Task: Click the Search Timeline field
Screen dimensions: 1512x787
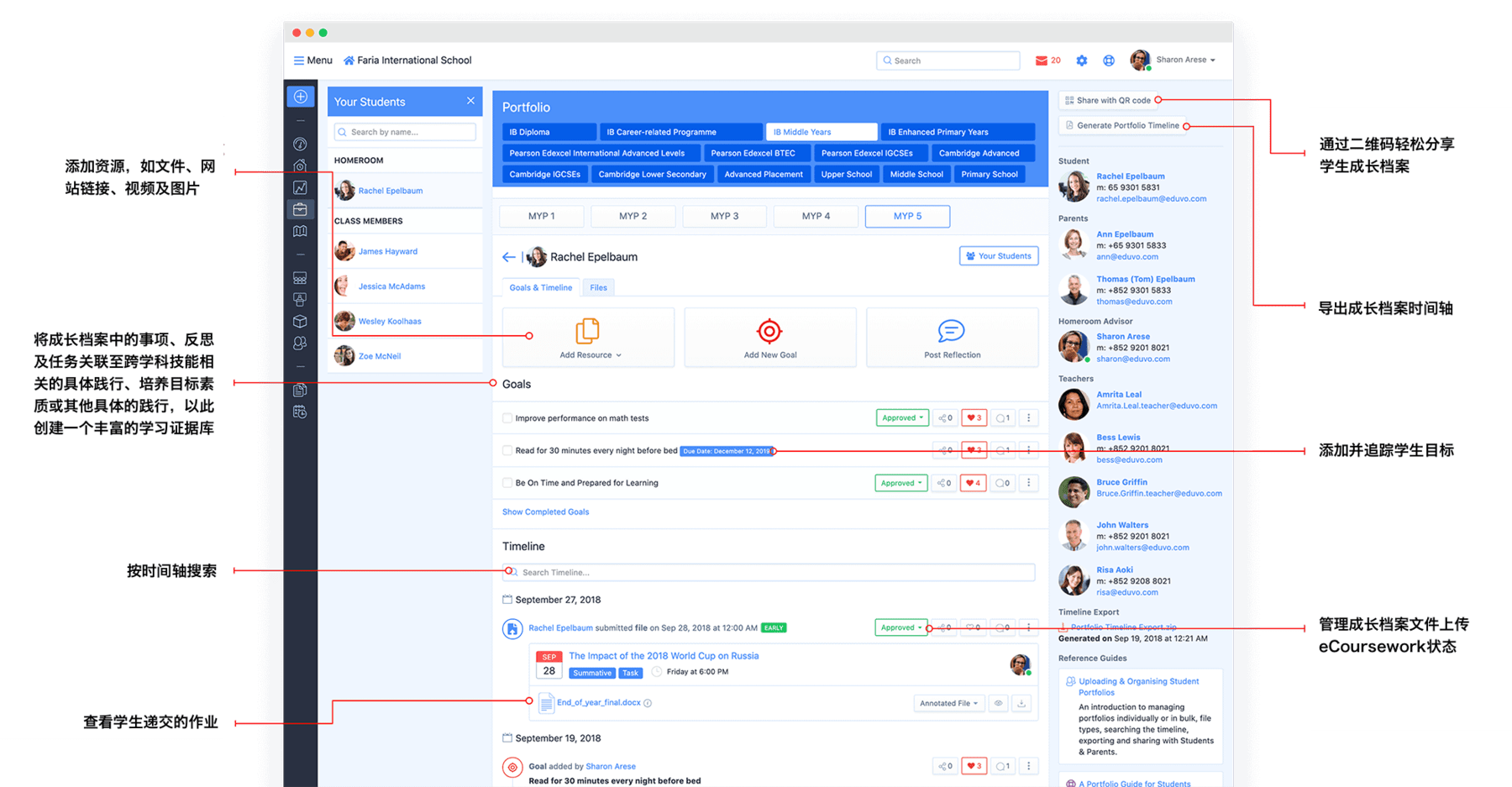Action: point(769,573)
